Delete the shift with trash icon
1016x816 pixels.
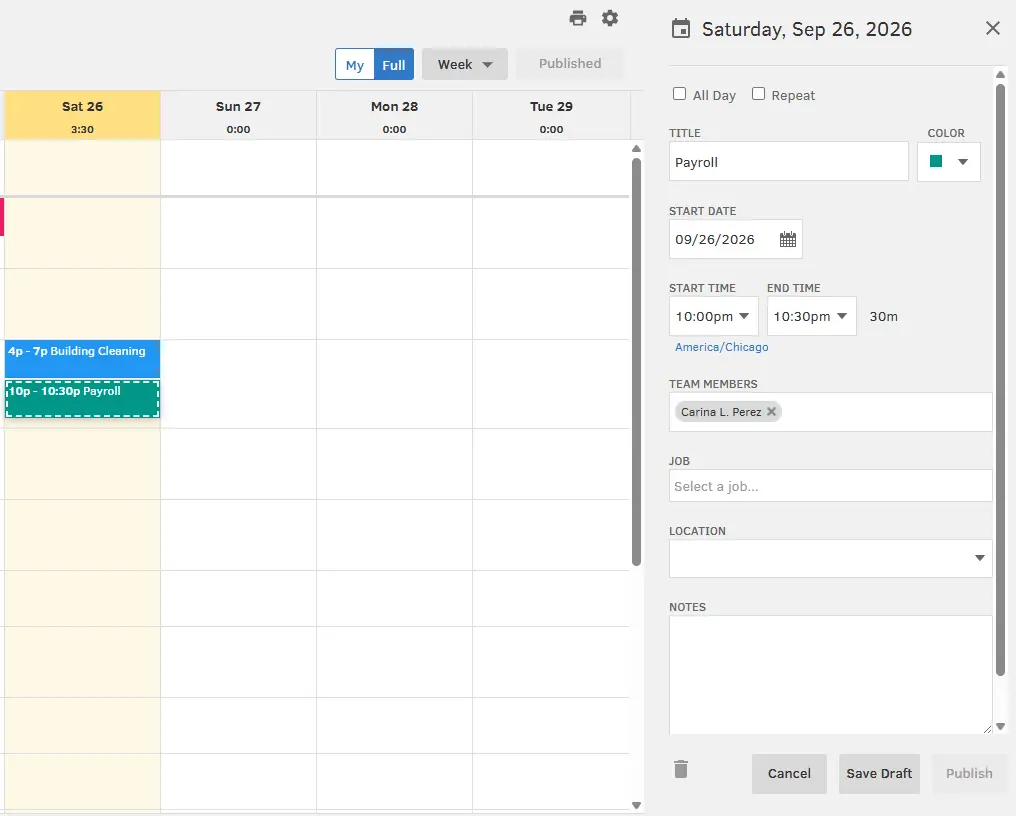(x=680, y=769)
